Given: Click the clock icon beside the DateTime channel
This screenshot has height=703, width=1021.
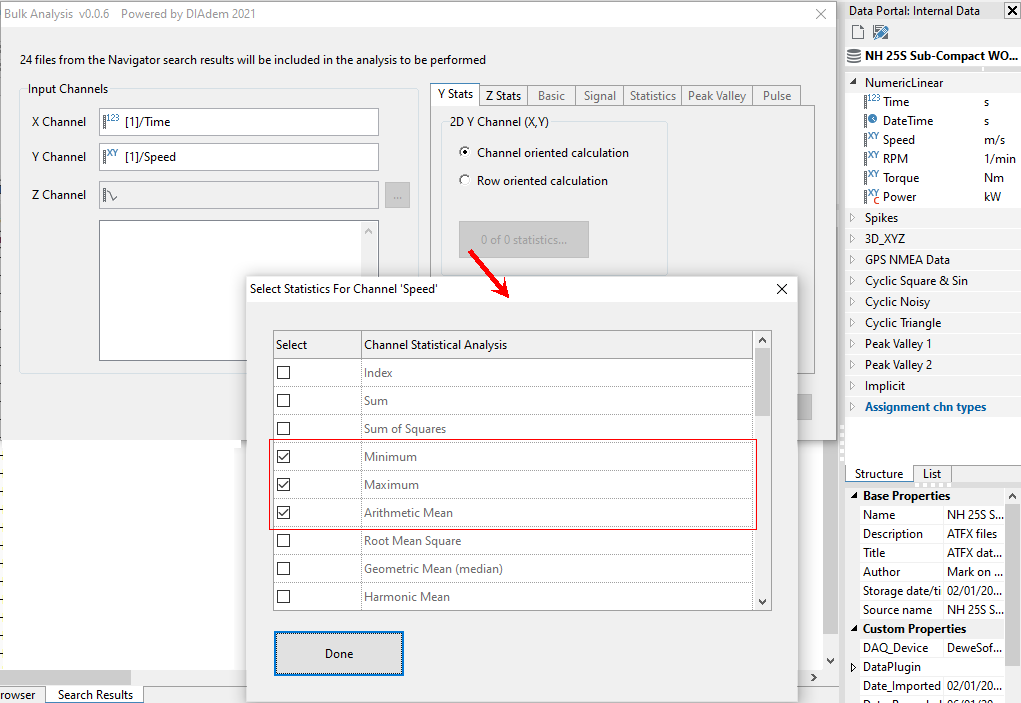Looking at the screenshot, I should [872, 120].
